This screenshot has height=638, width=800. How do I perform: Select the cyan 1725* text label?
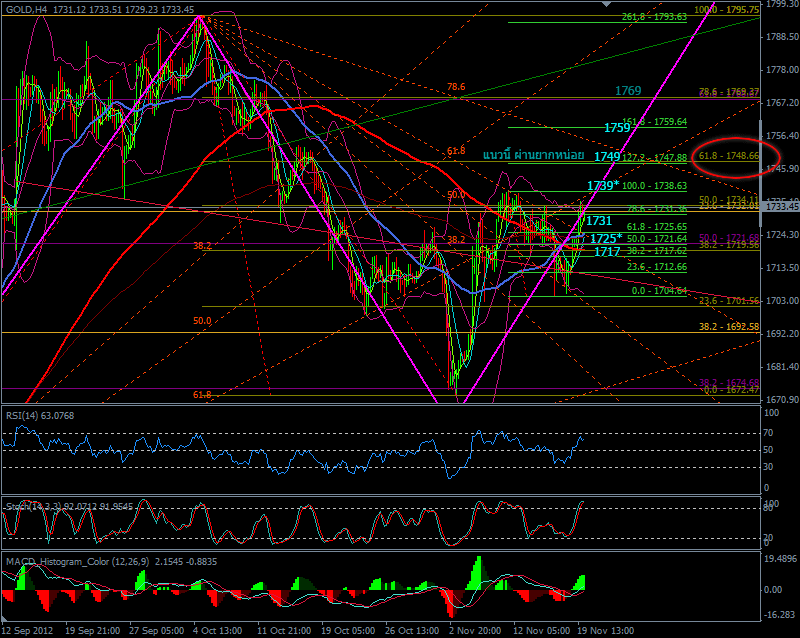606,238
